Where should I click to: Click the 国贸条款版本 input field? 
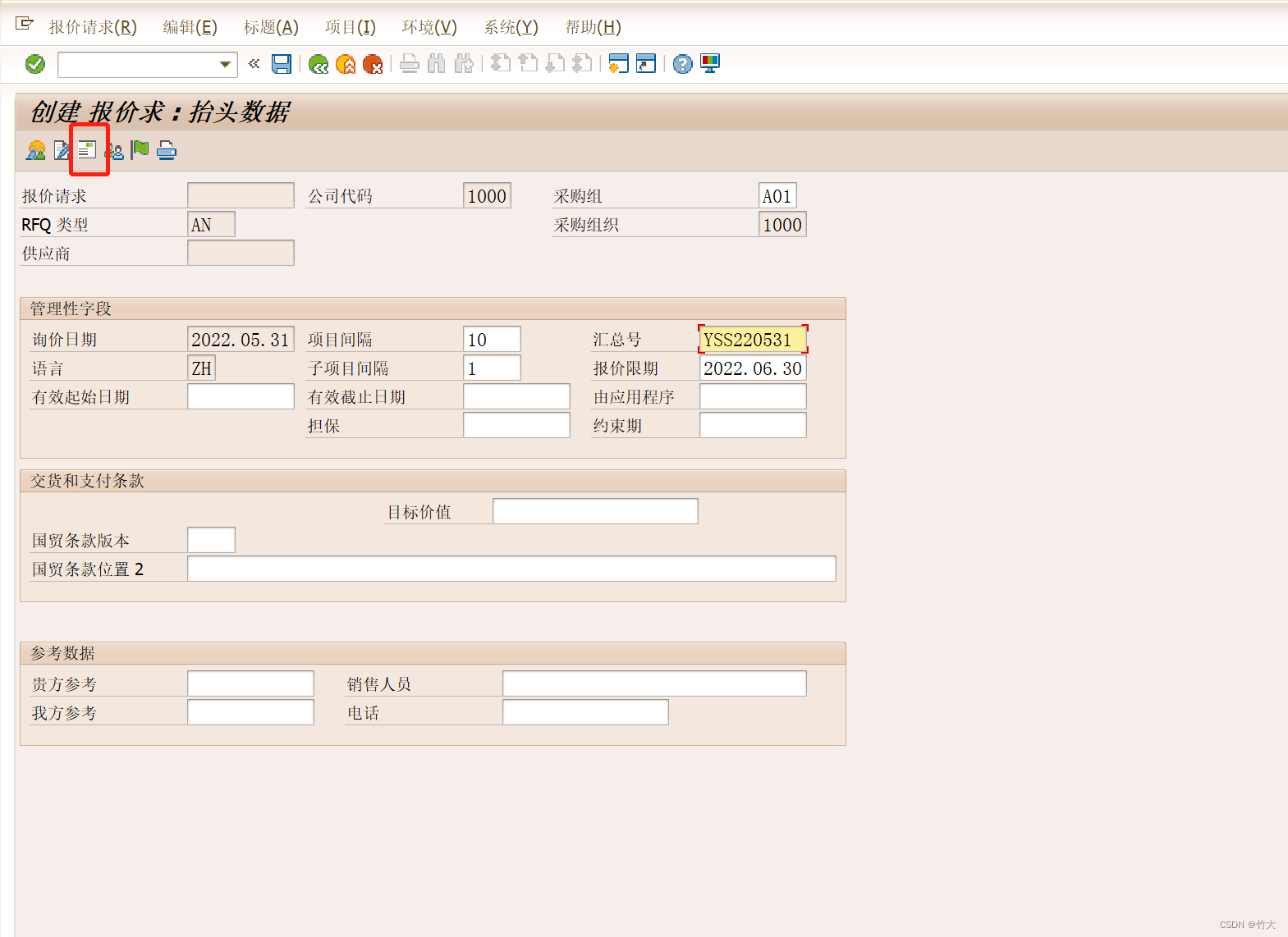click(x=211, y=541)
